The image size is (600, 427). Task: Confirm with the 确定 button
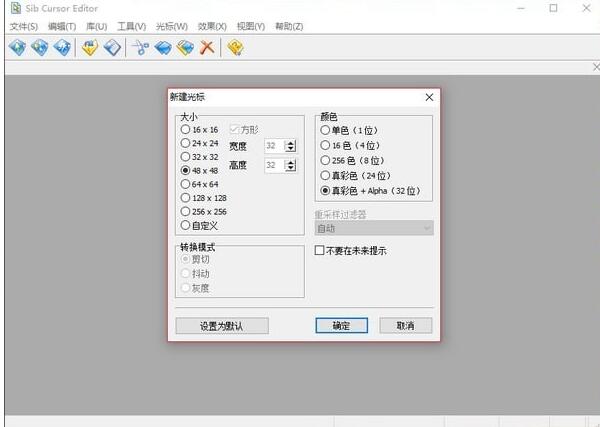coord(342,326)
